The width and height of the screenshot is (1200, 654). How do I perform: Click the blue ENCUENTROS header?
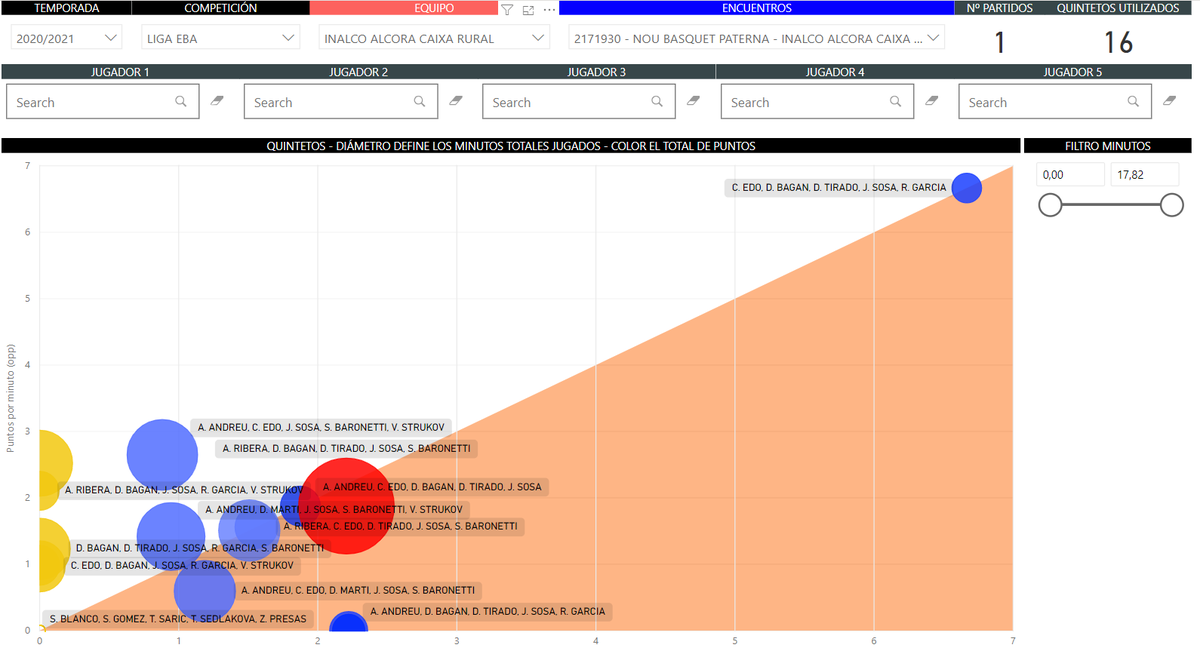(756, 8)
